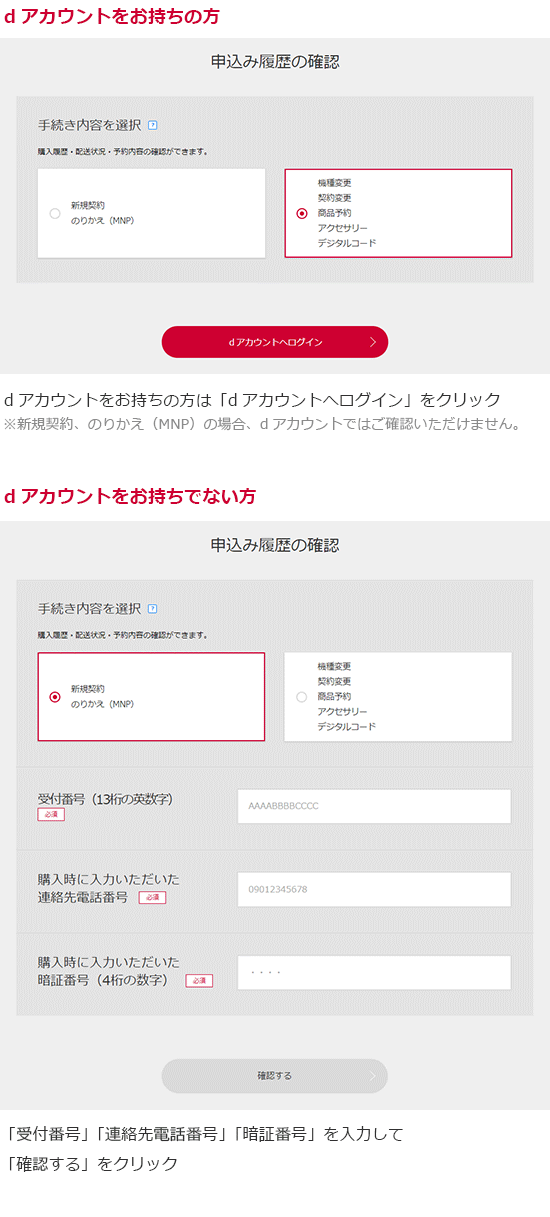Click the dアカウントをお持ちの方 heading
The width and height of the screenshot is (550, 1217).
112,16
